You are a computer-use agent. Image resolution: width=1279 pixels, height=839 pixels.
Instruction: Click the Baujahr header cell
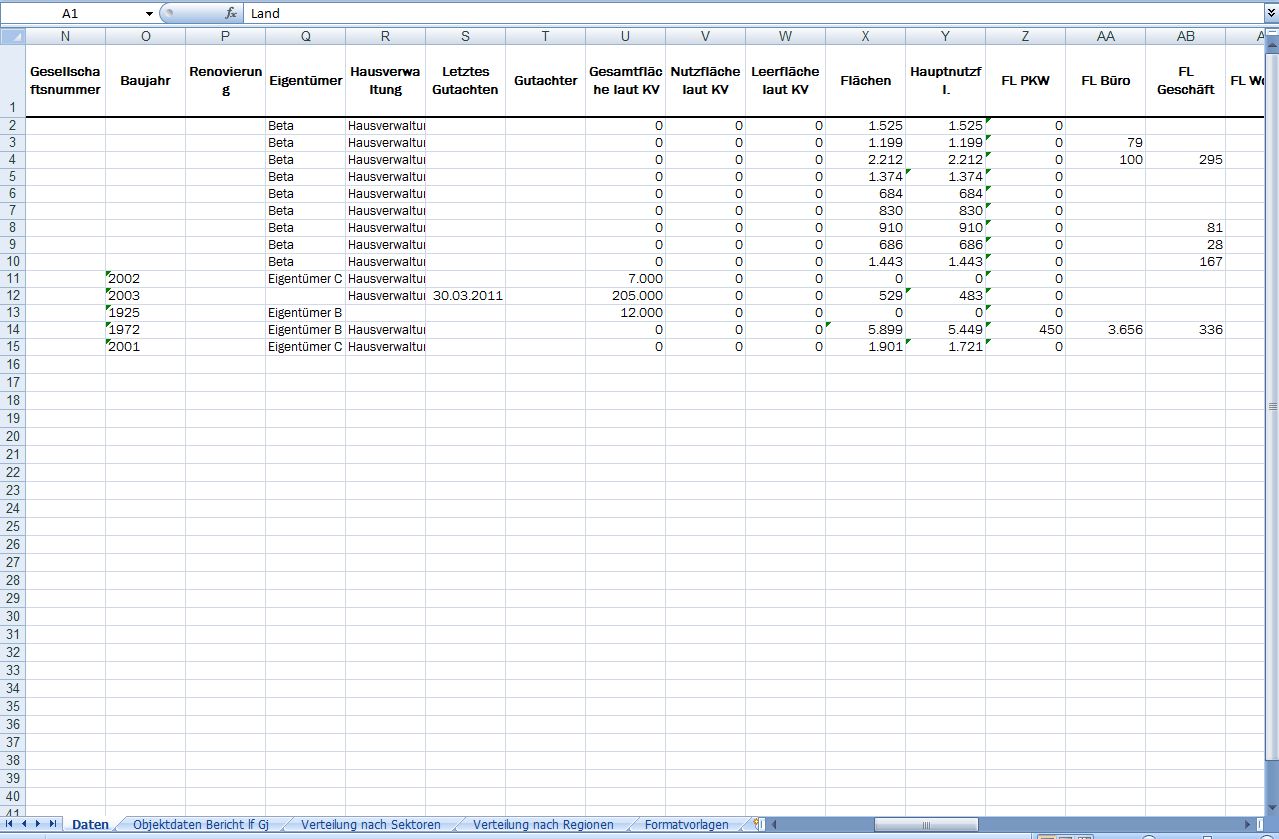(146, 81)
